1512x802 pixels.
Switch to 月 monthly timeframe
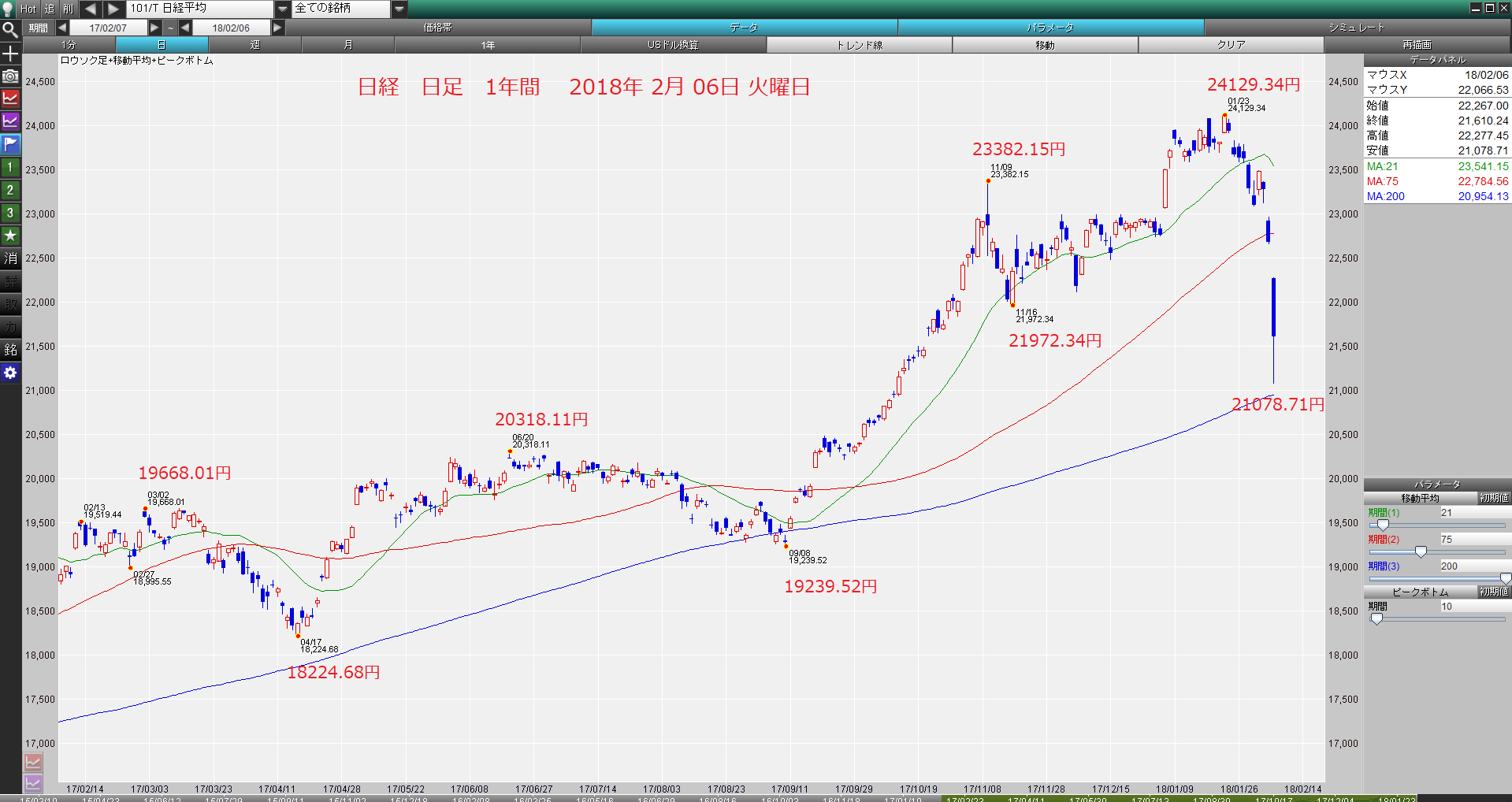pos(347,45)
